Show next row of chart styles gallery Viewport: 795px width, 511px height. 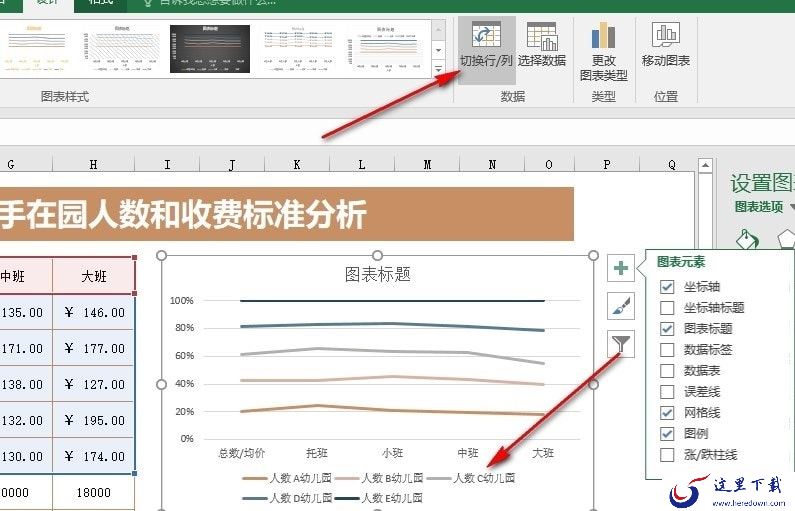pos(439,50)
